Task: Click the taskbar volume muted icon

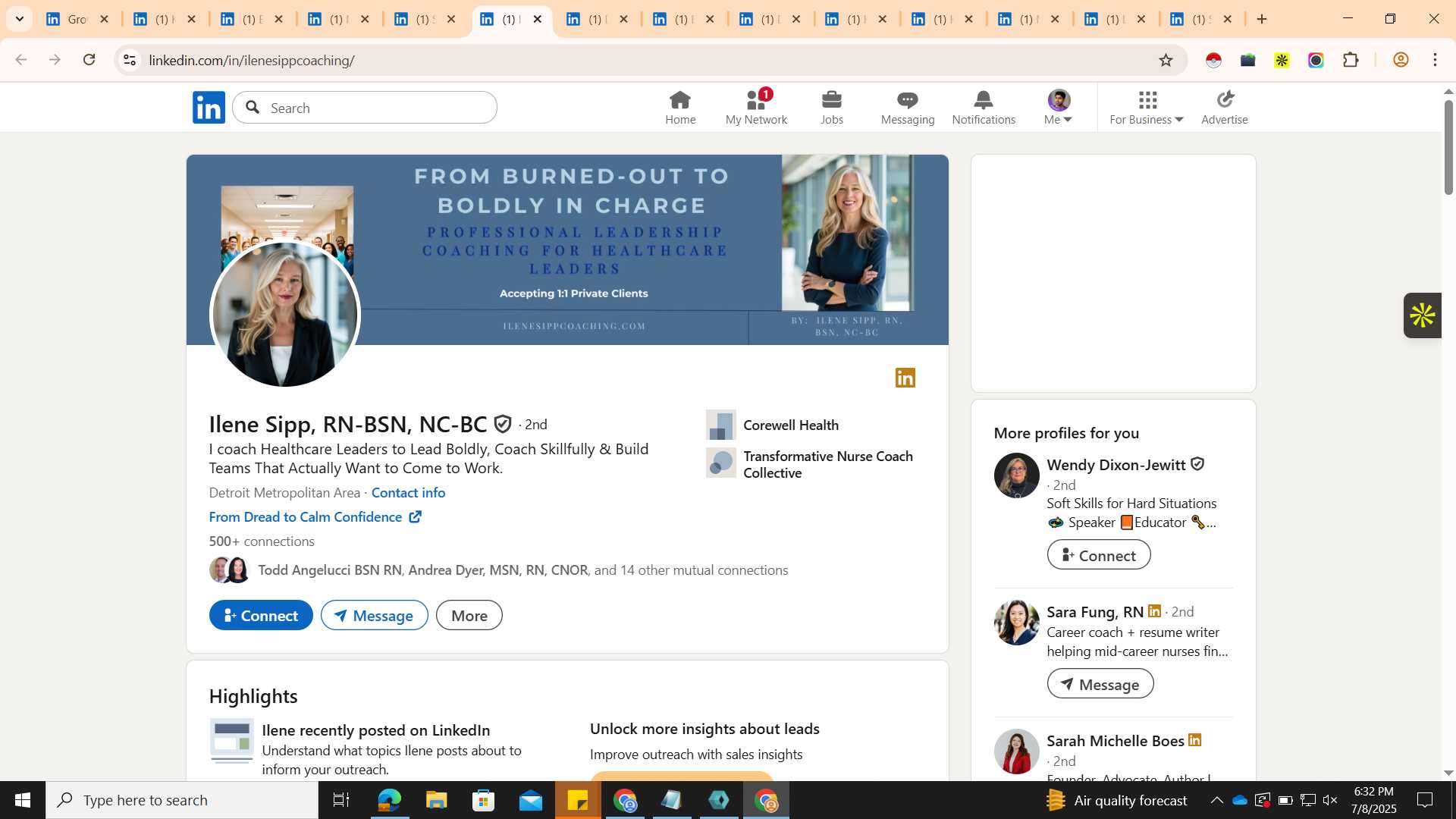Action: (1329, 800)
